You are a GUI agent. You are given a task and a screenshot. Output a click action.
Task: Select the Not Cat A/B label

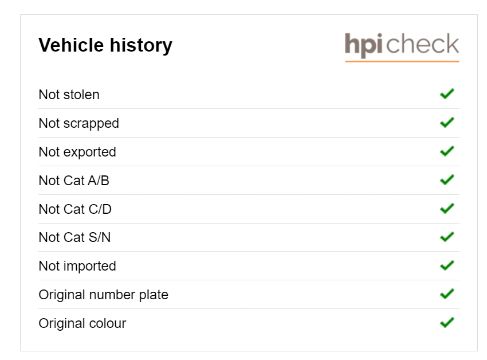(74, 181)
